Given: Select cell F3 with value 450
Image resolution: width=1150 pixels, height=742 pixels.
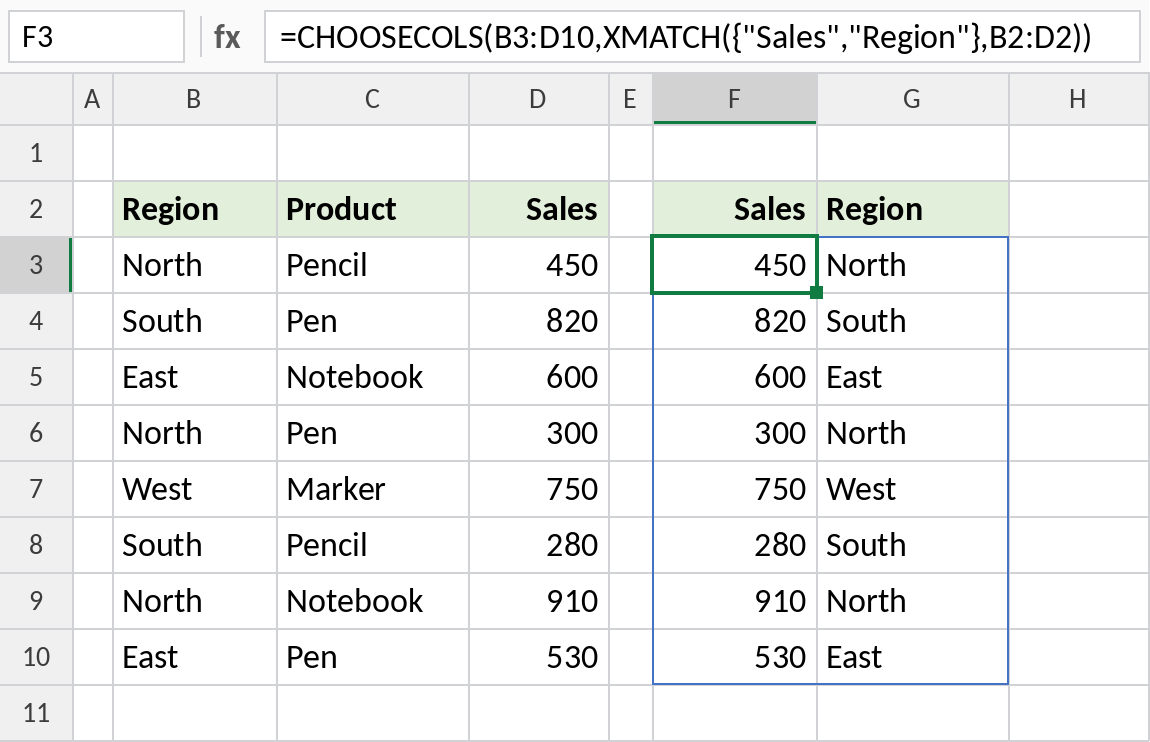Looking at the screenshot, I should point(734,265).
